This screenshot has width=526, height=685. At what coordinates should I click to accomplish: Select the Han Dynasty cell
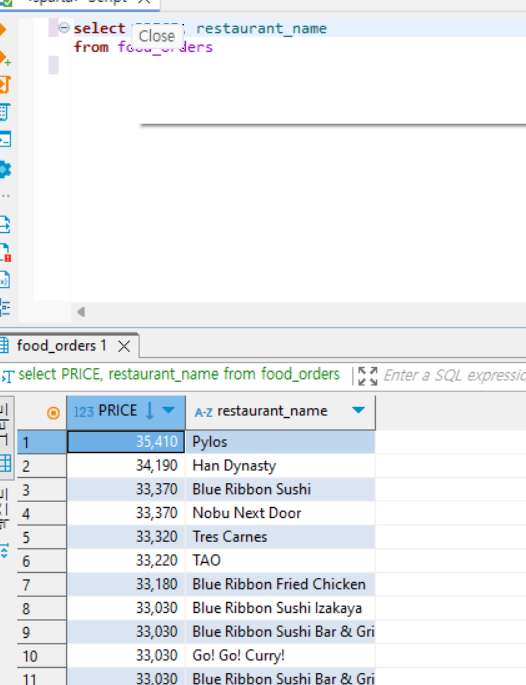click(x=280, y=466)
